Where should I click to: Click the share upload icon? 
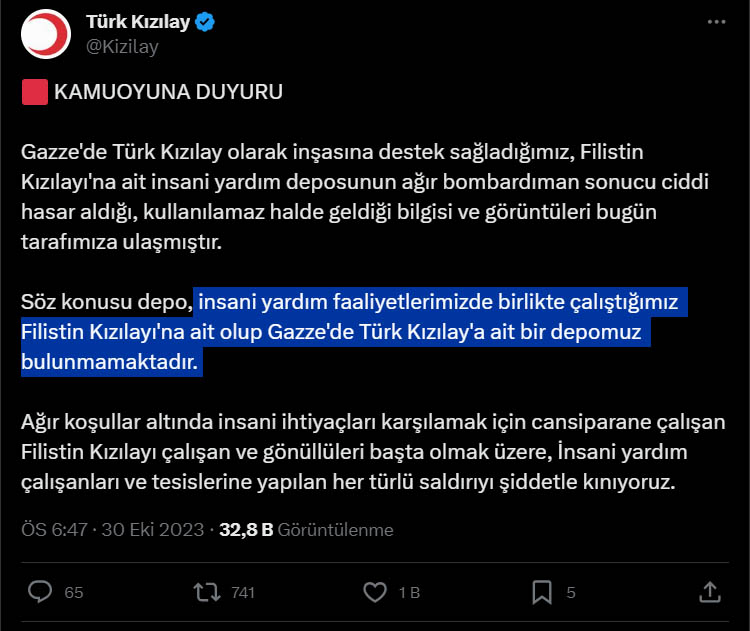709,592
